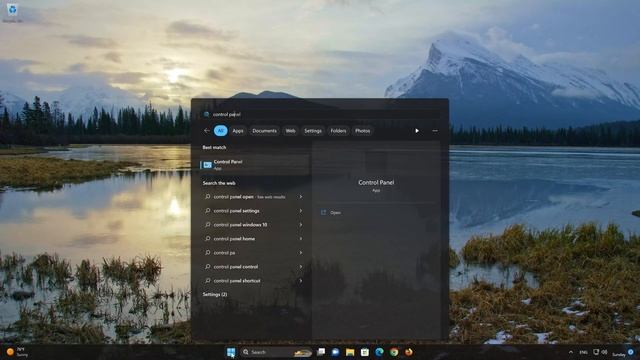640x360 pixels.
Task: Switch to the Documents filter tab
Action: coord(264,131)
